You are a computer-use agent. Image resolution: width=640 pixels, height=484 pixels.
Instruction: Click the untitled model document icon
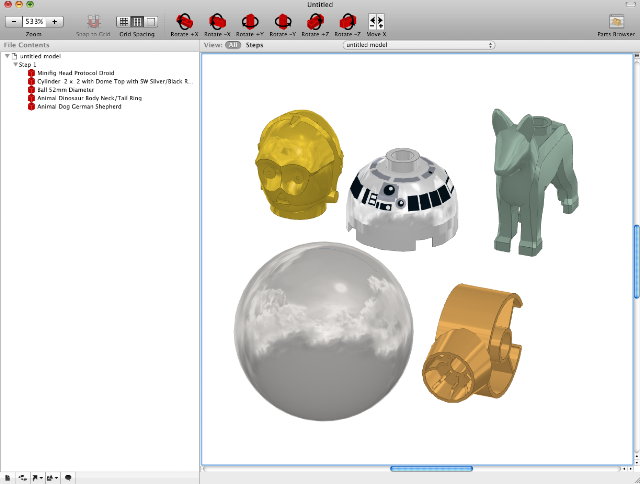pos(15,56)
